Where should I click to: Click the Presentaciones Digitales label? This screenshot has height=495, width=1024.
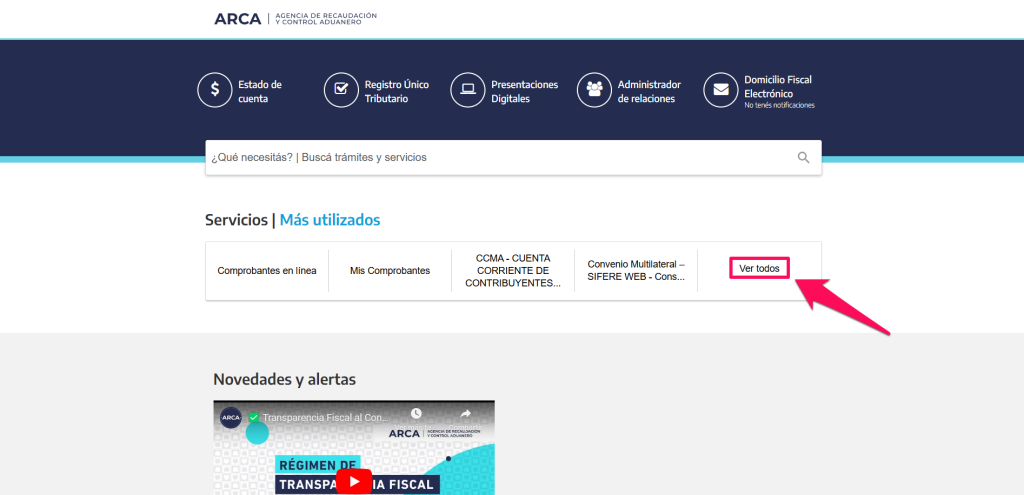click(524, 91)
